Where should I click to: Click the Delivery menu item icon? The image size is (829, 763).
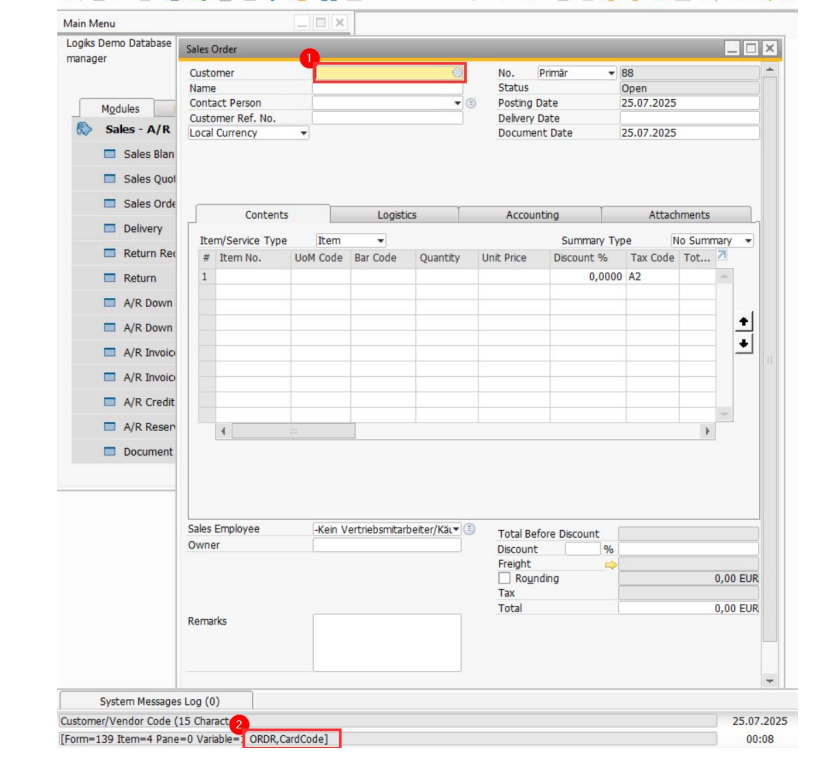[x=110, y=229]
